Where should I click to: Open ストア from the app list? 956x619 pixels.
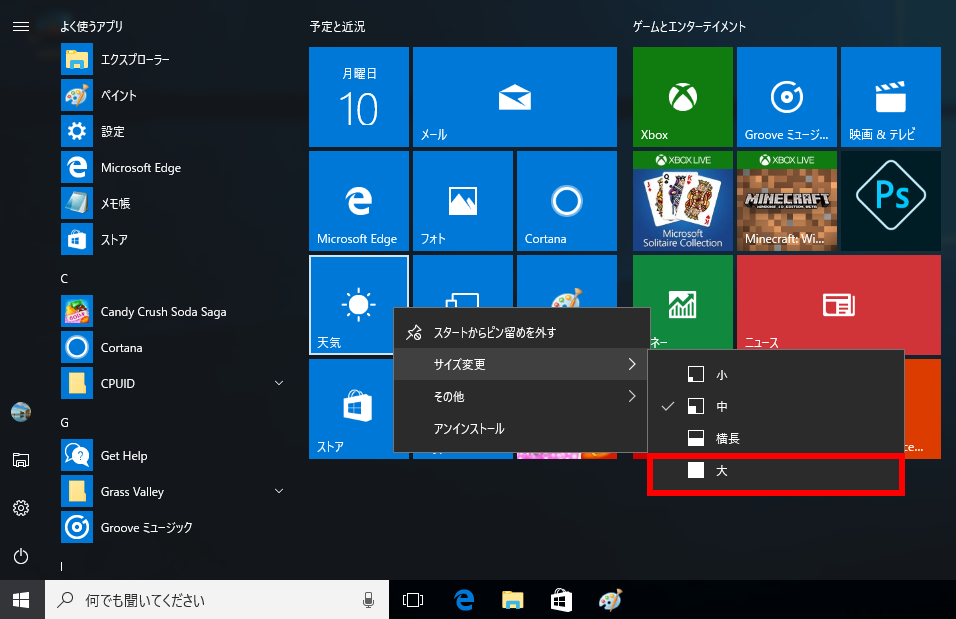coord(174,240)
